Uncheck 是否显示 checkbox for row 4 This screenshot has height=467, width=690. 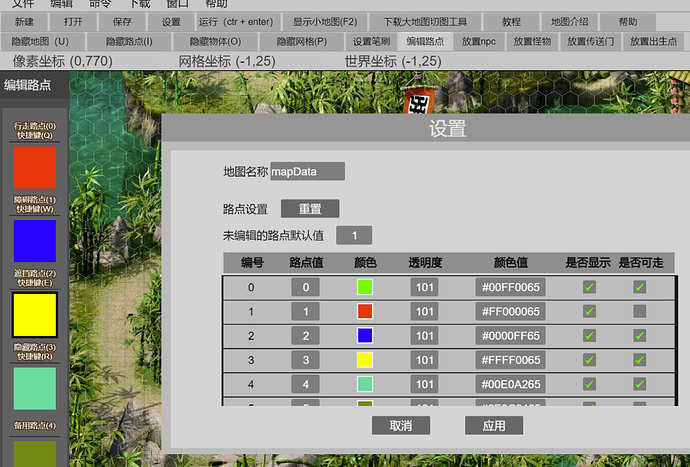point(589,384)
